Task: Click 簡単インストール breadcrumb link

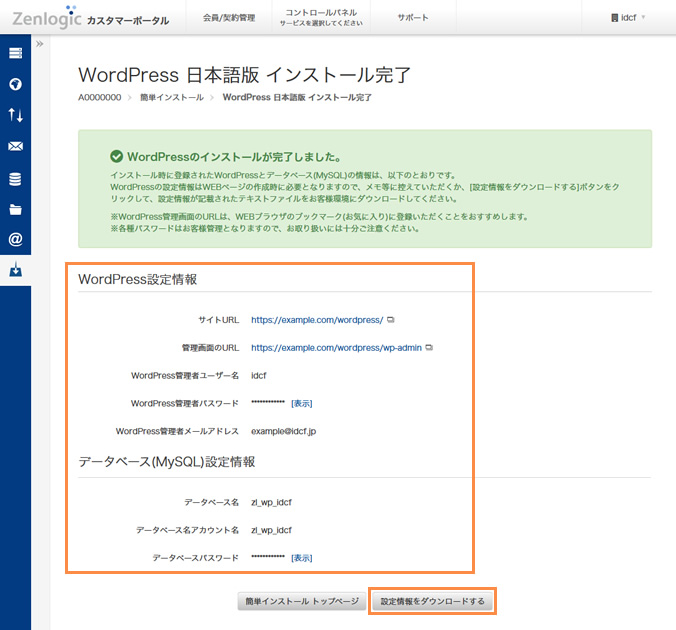Action: tap(172, 97)
